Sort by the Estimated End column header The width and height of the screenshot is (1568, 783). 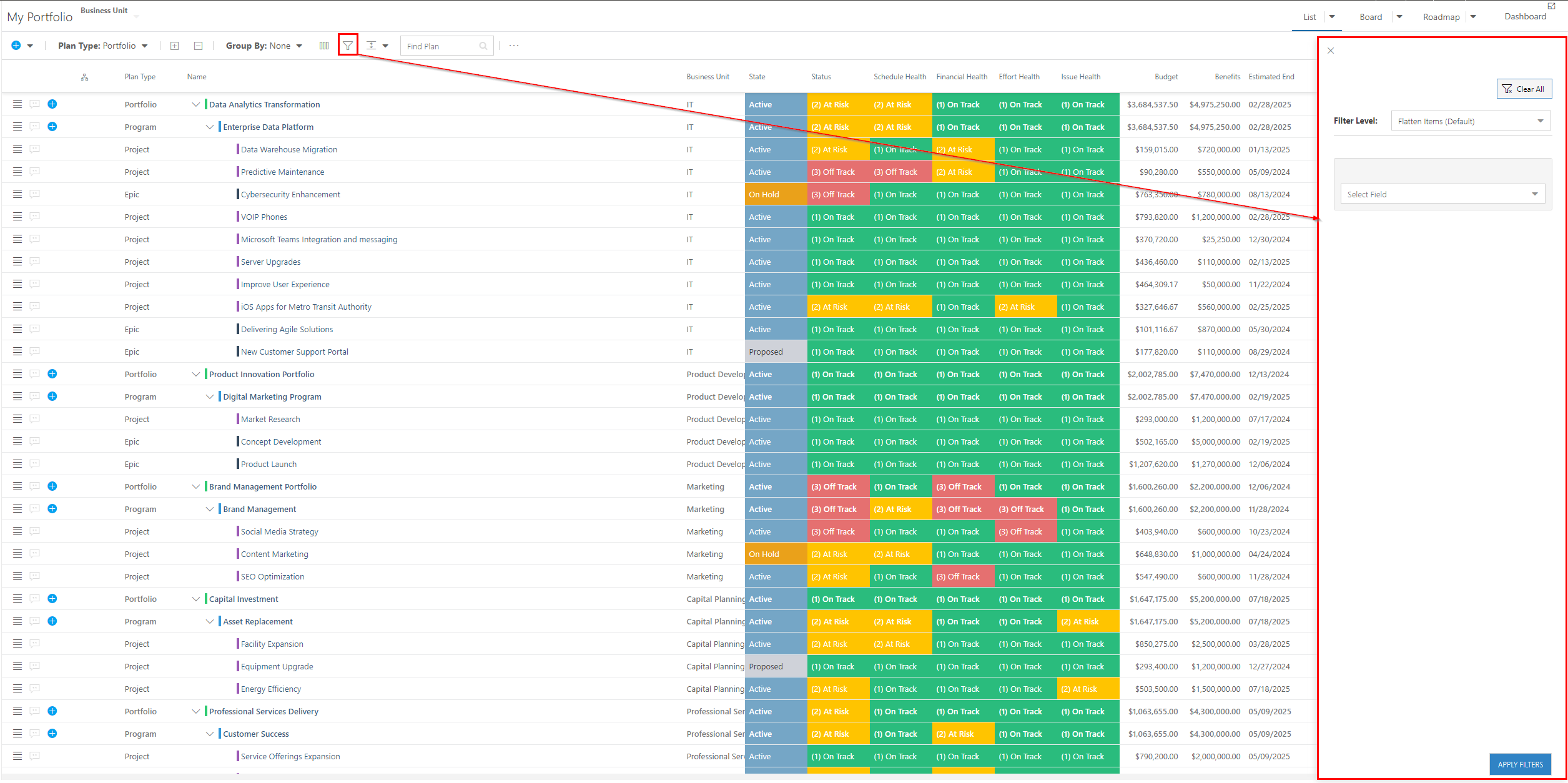[x=1271, y=77]
